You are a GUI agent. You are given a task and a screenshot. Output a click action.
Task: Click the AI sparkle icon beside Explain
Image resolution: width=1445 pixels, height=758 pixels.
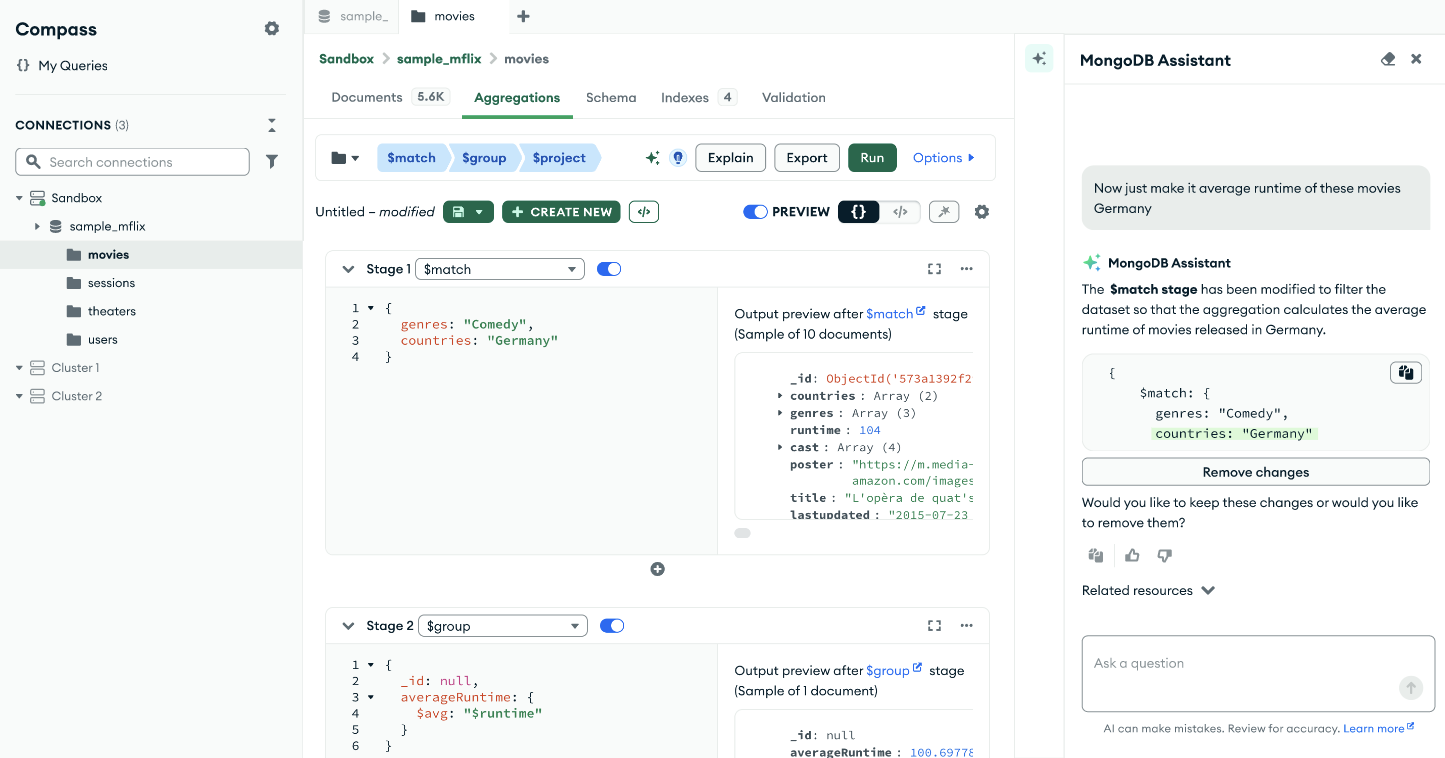pos(652,158)
